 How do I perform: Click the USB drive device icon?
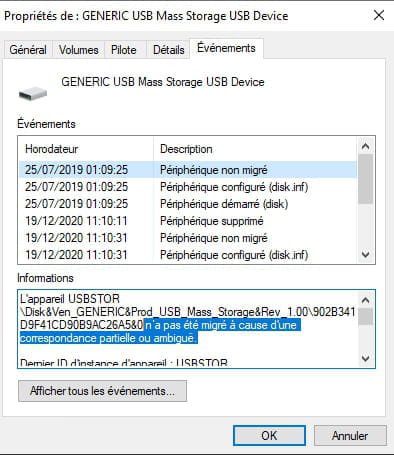[33, 93]
